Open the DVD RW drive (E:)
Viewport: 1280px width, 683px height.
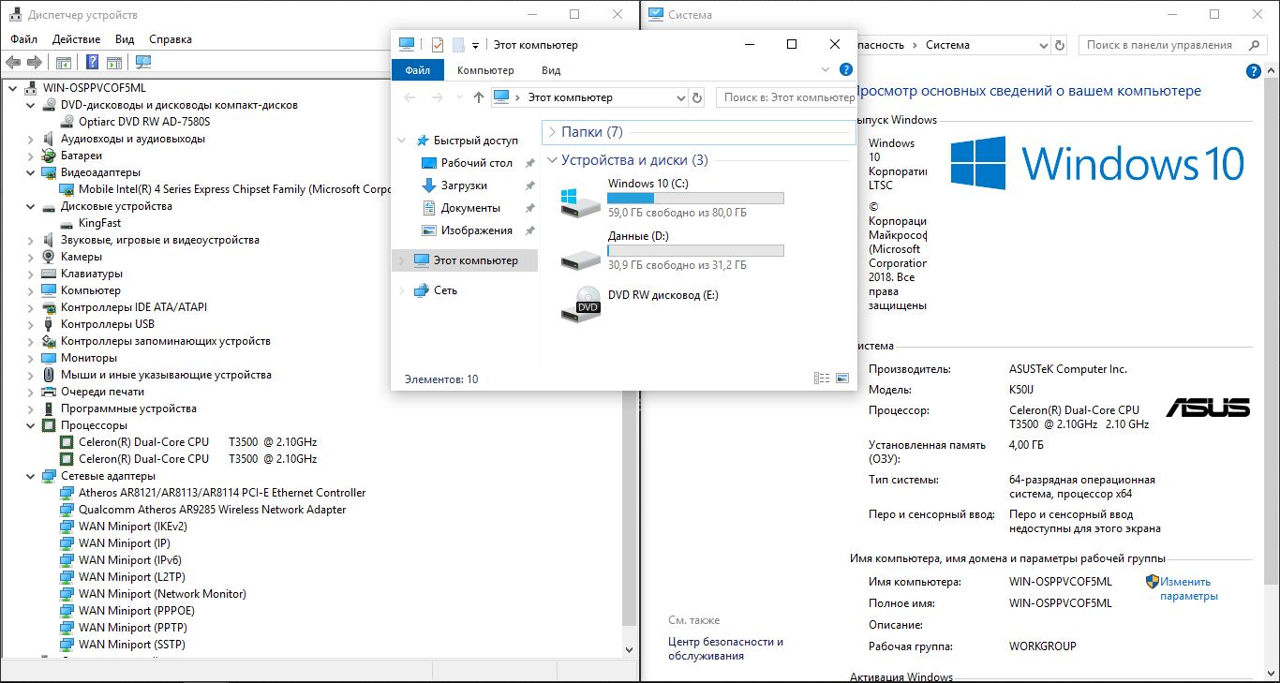point(662,295)
